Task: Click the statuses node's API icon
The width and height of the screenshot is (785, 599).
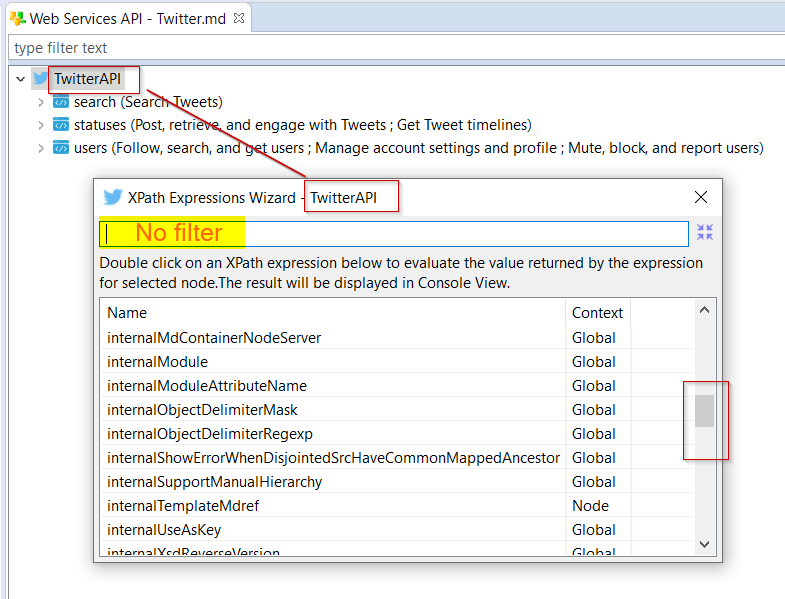Action: (61, 125)
